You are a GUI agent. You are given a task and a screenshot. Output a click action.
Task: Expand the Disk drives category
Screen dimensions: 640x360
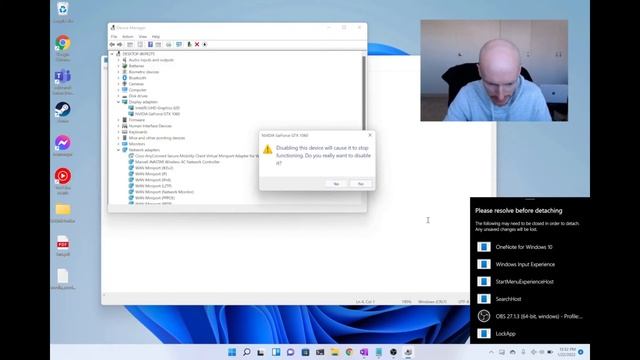click(119, 96)
